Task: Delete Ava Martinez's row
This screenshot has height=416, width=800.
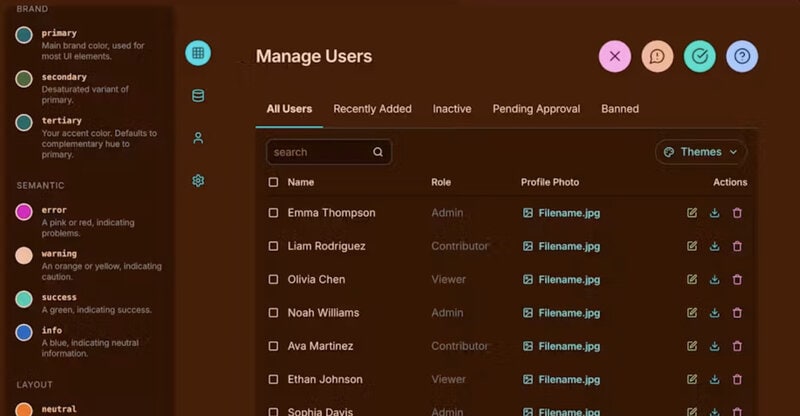Action: [x=737, y=346]
